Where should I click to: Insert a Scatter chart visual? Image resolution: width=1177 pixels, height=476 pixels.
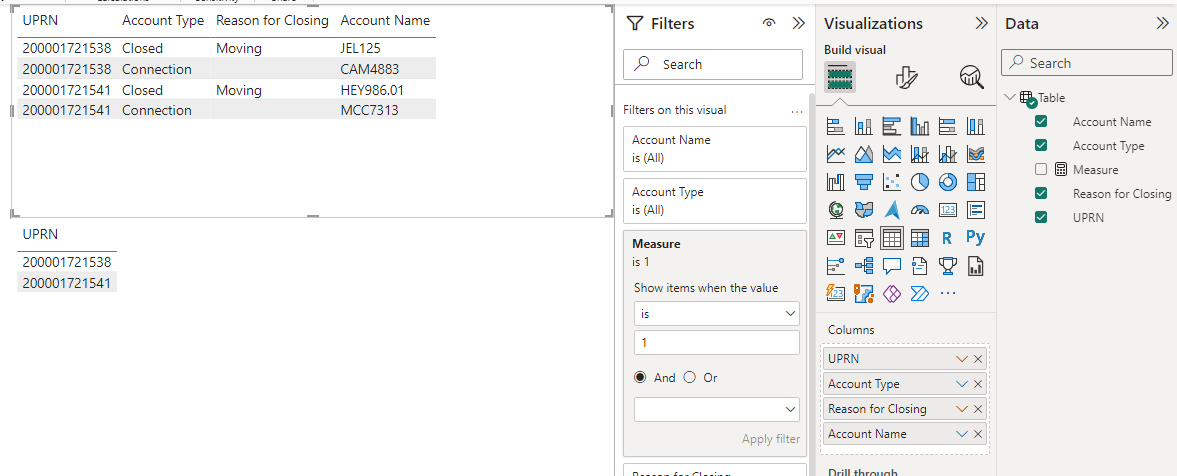pos(892,182)
